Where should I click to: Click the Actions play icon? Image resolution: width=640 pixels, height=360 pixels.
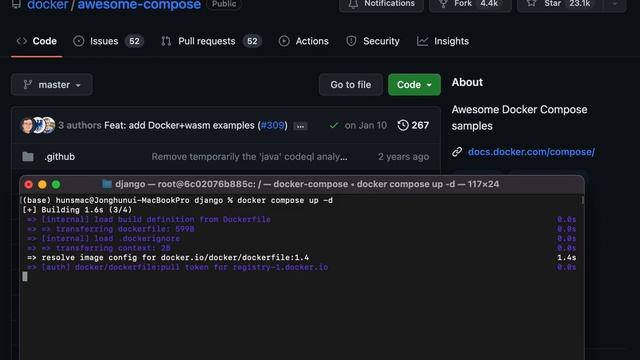(284, 41)
